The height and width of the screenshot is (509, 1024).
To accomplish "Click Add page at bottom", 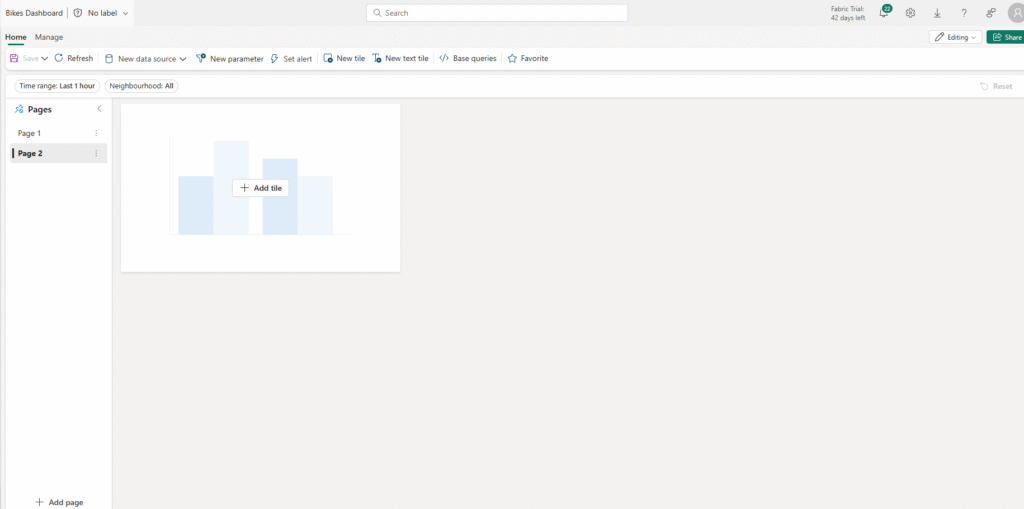I will (59, 502).
